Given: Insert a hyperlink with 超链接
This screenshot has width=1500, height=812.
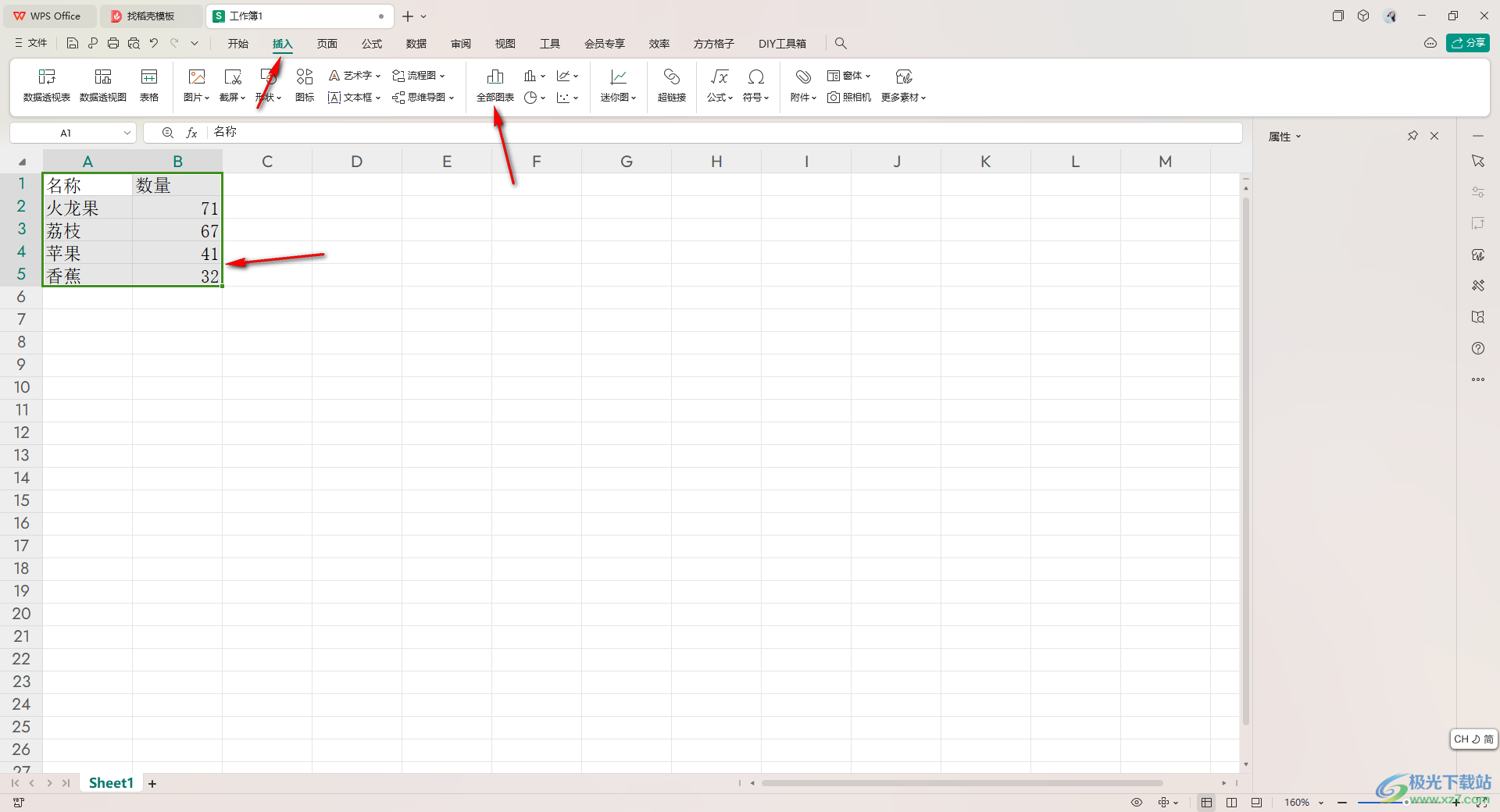Looking at the screenshot, I should pos(672,85).
